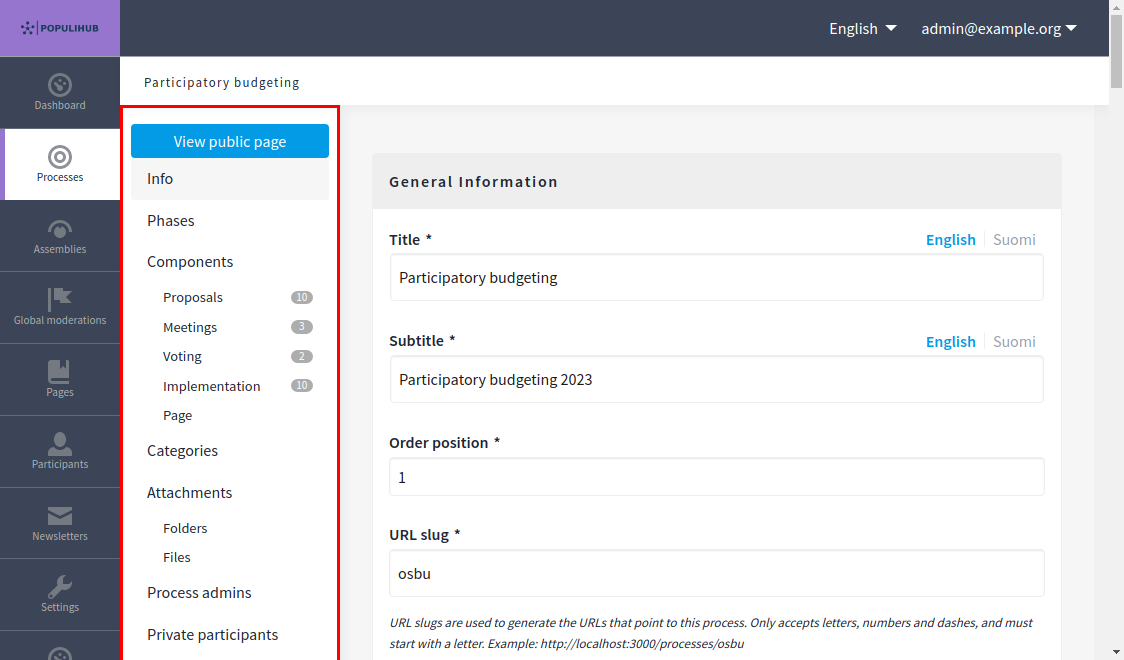Open the Assemblies section
This screenshot has height=660, width=1124.
tap(60, 236)
